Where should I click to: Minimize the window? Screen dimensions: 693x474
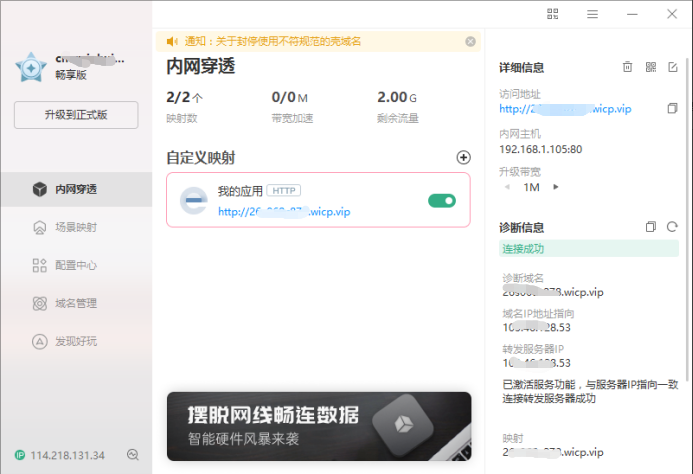click(x=632, y=14)
